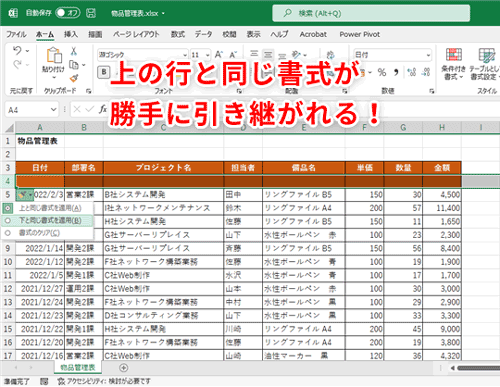Click the Copy icon in clipboard group
500x387 pixels.
(x=73, y=65)
